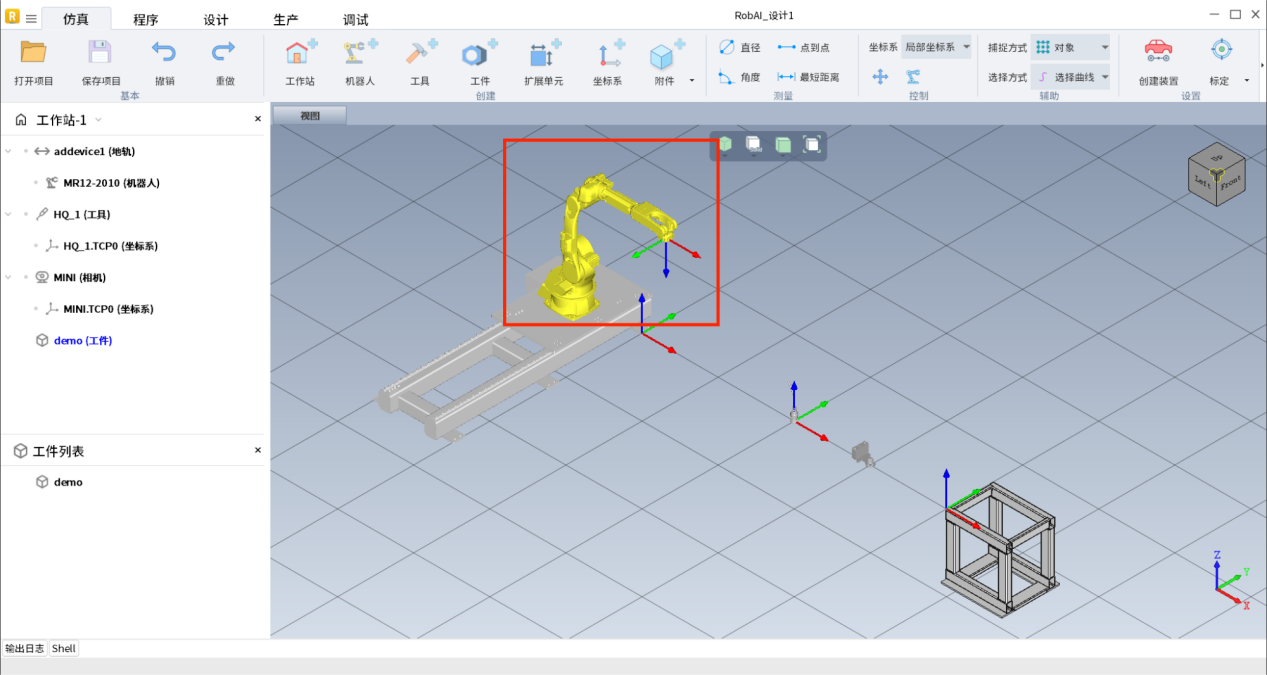The height and width of the screenshot is (675, 1267).
Task: Collapse the MINI (相机) tree node
Action: coord(9,277)
